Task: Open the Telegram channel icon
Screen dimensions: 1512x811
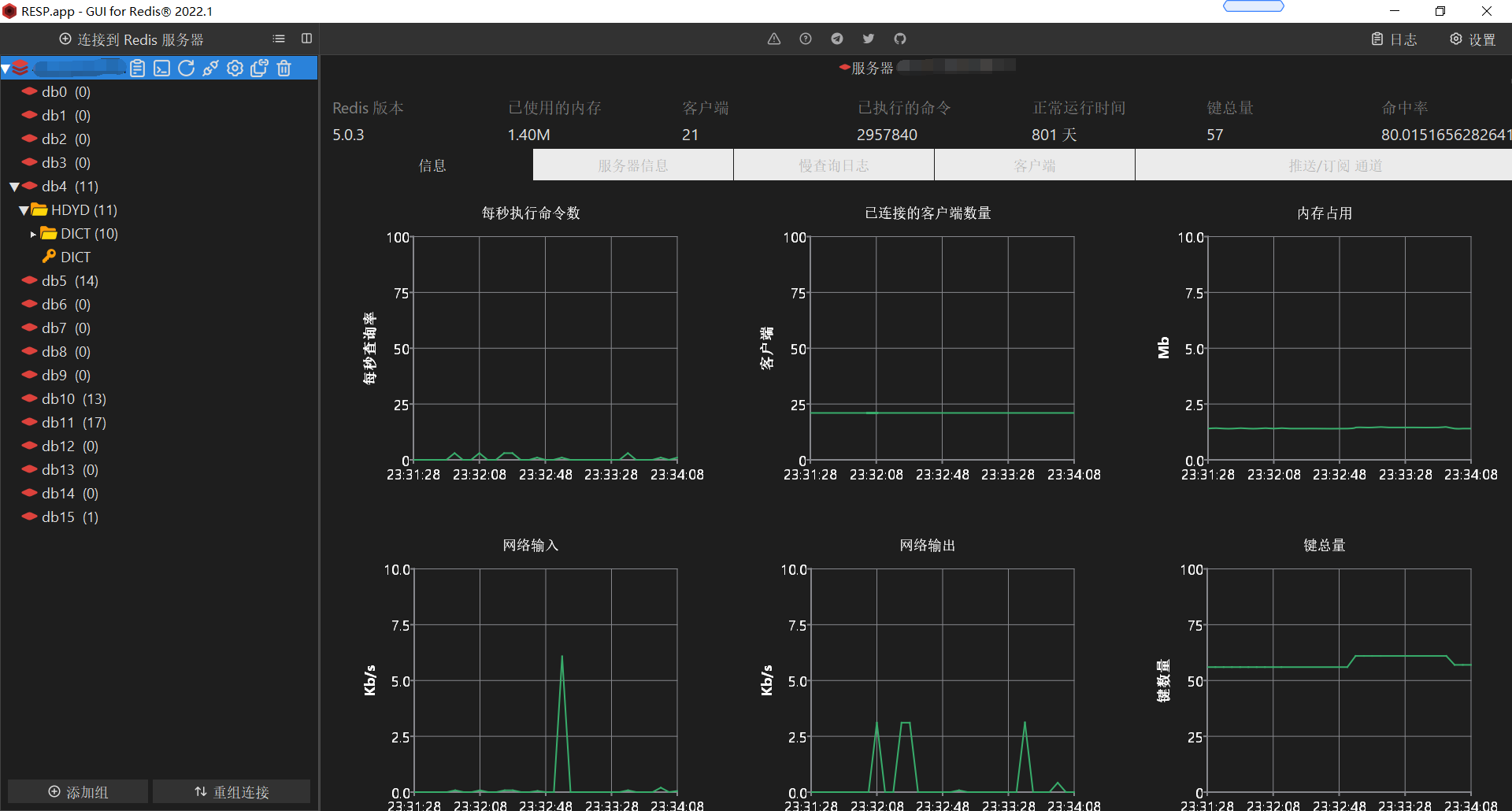Action: pos(837,39)
